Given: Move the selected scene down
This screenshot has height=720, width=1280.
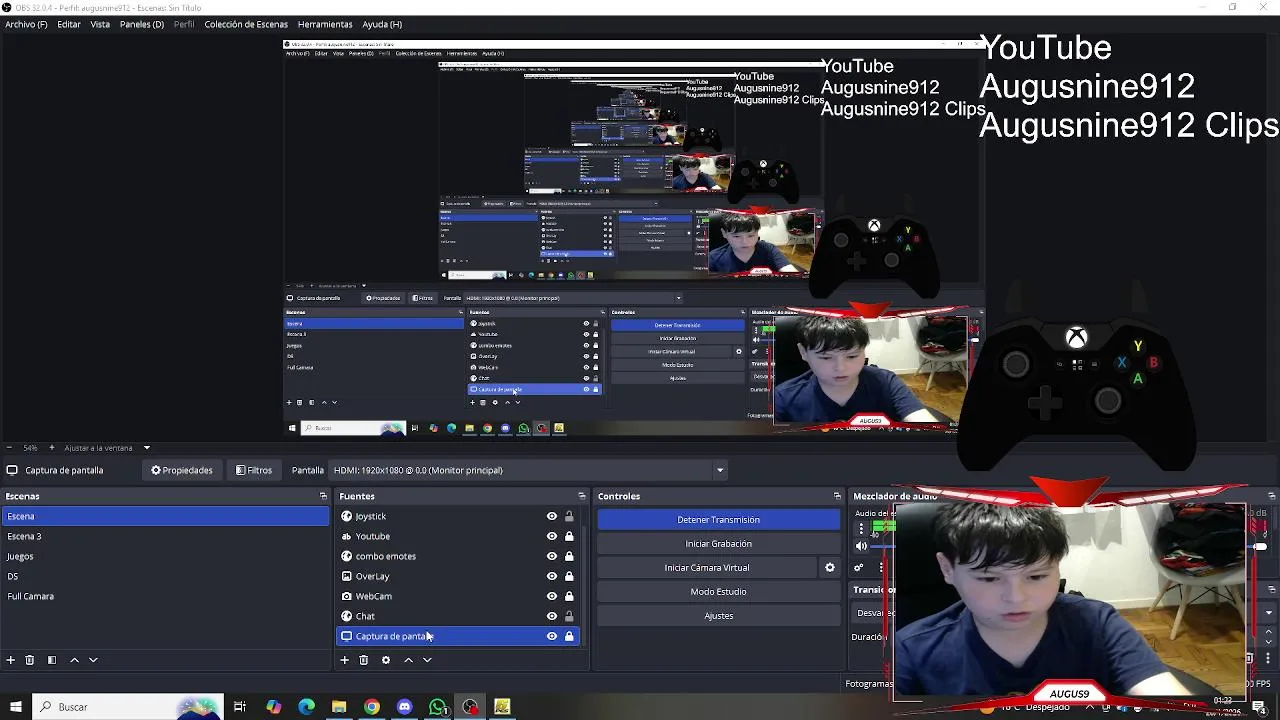Looking at the screenshot, I should coord(93,660).
